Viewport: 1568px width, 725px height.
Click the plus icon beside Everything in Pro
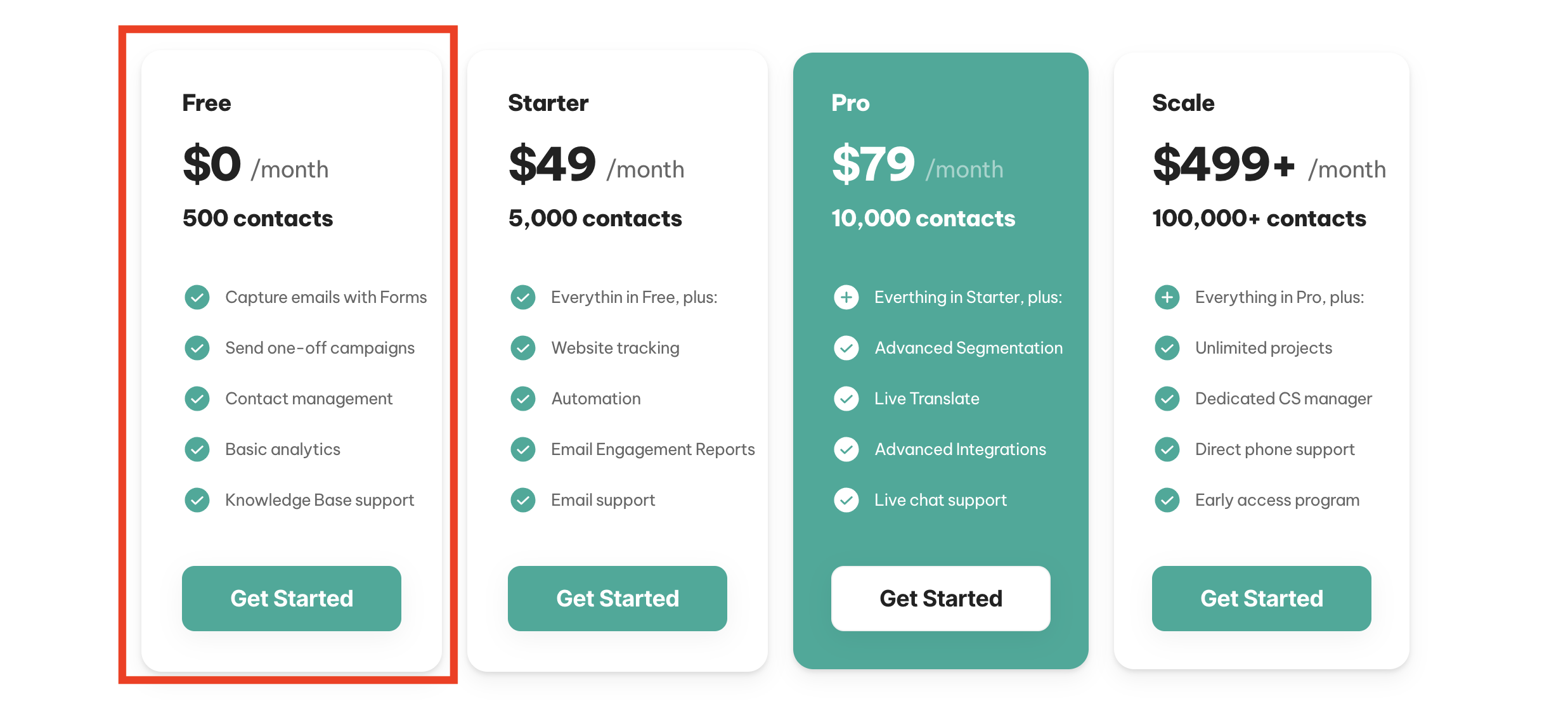pos(1167,297)
